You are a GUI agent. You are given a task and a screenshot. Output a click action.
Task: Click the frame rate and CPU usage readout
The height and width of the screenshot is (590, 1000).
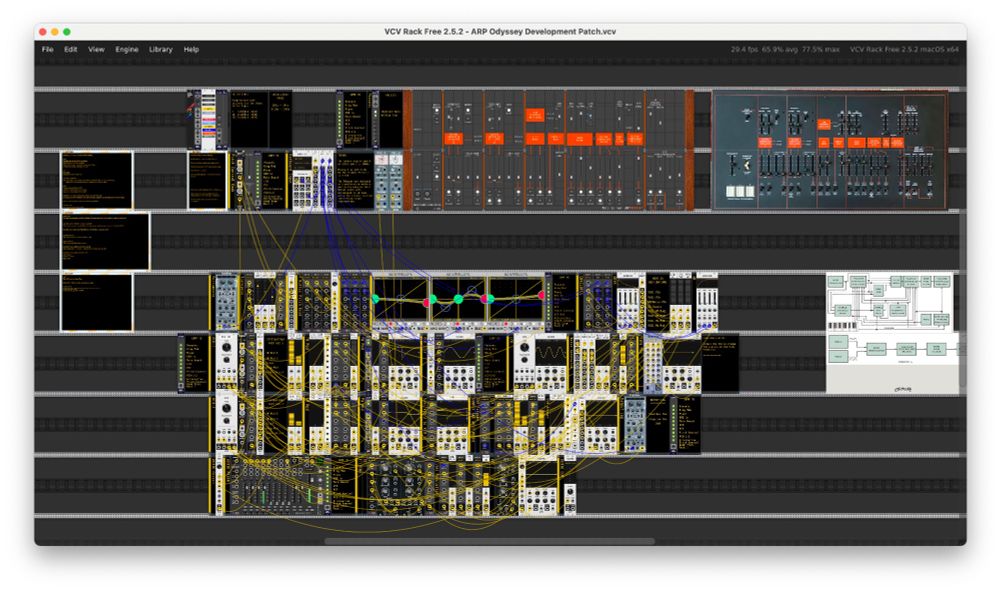(785, 49)
